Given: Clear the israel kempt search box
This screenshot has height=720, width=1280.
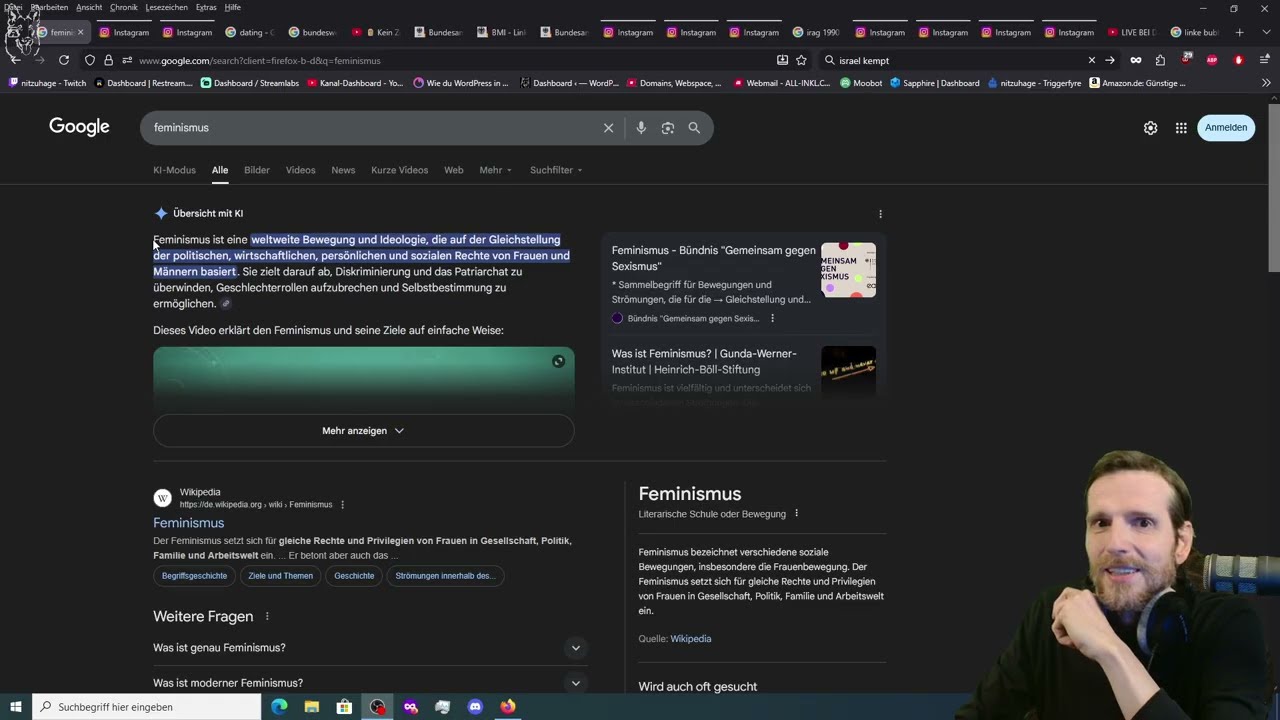Looking at the screenshot, I should 1091,60.
